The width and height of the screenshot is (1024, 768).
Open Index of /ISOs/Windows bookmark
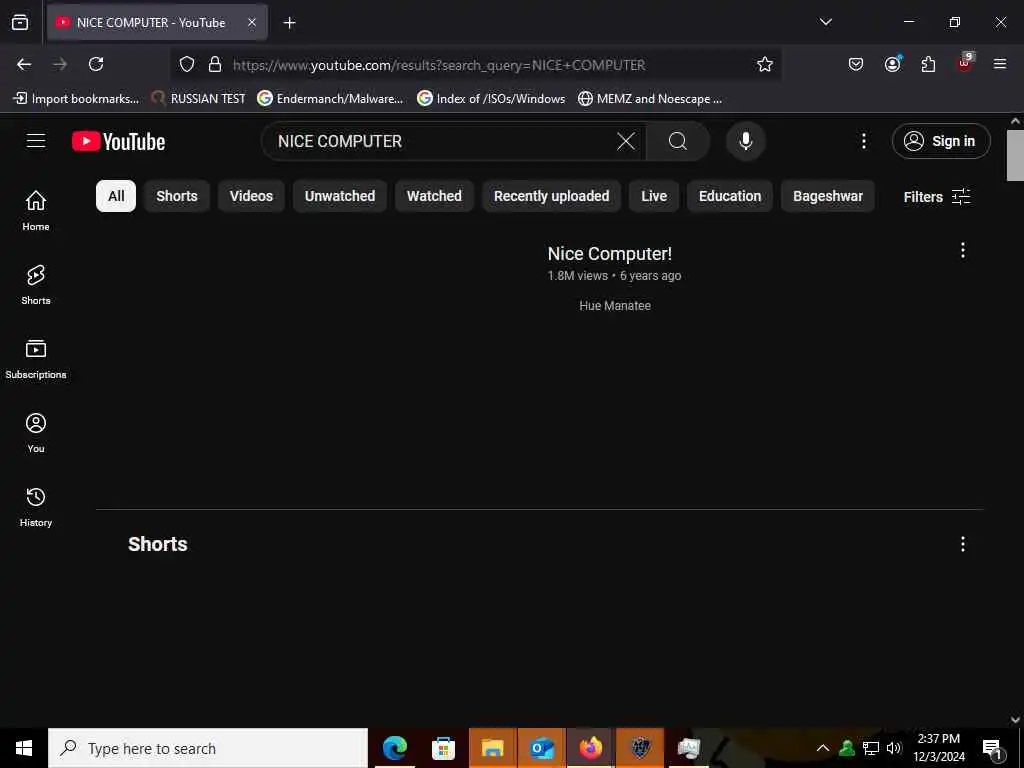click(x=491, y=99)
